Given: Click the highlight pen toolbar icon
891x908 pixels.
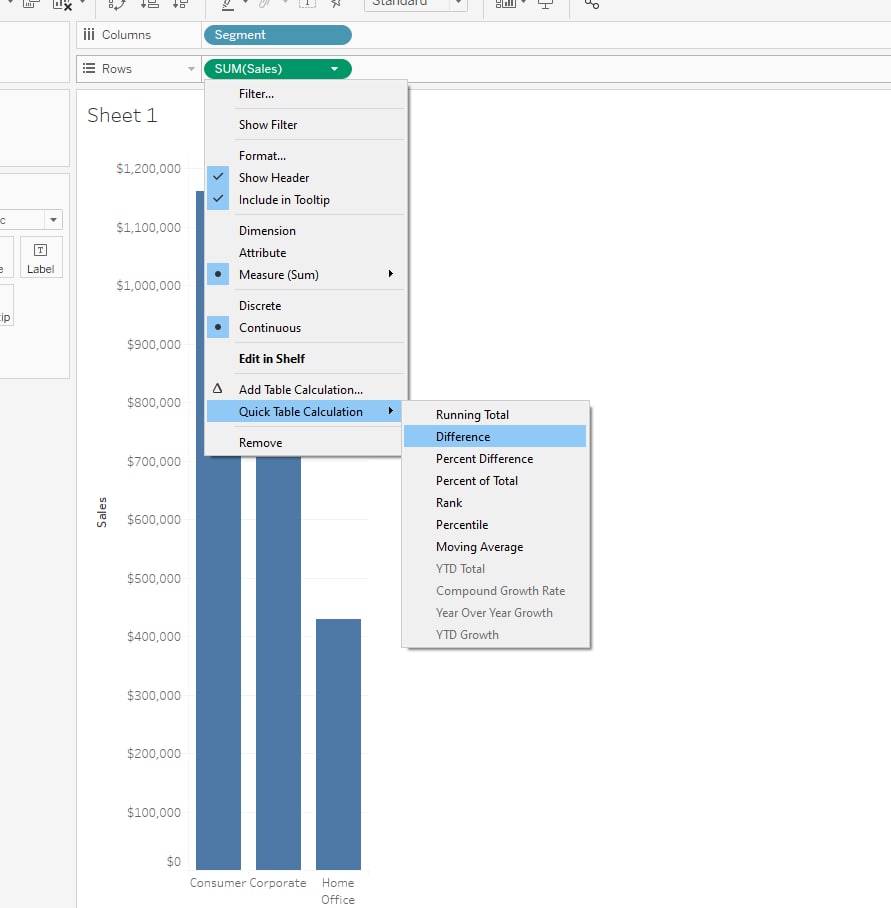Looking at the screenshot, I should [x=228, y=5].
